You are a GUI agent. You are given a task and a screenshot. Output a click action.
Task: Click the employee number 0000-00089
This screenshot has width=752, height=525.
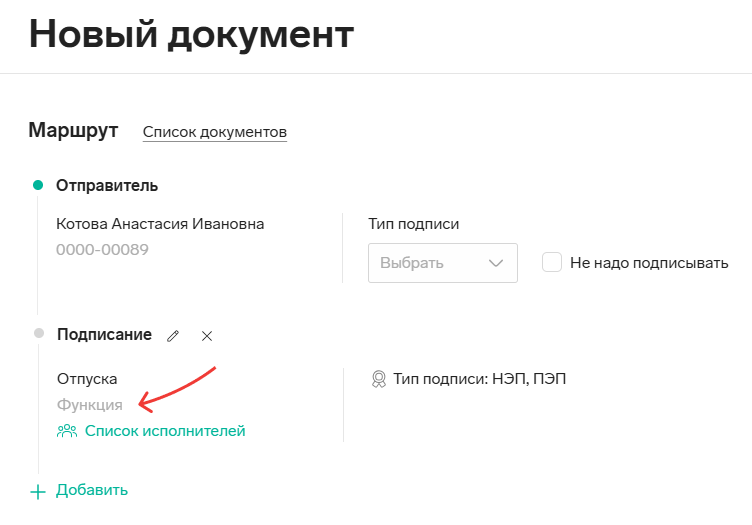click(102, 250)
